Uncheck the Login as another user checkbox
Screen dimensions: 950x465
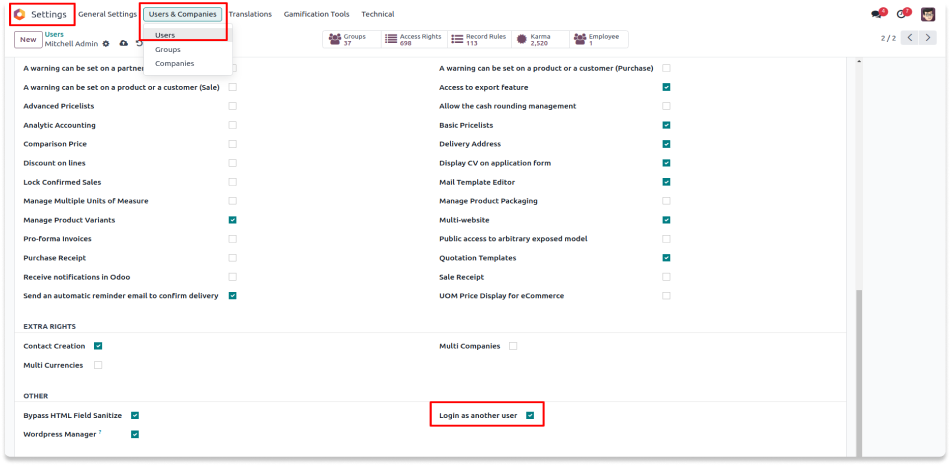pyautogui.click(x=530, y=415)
